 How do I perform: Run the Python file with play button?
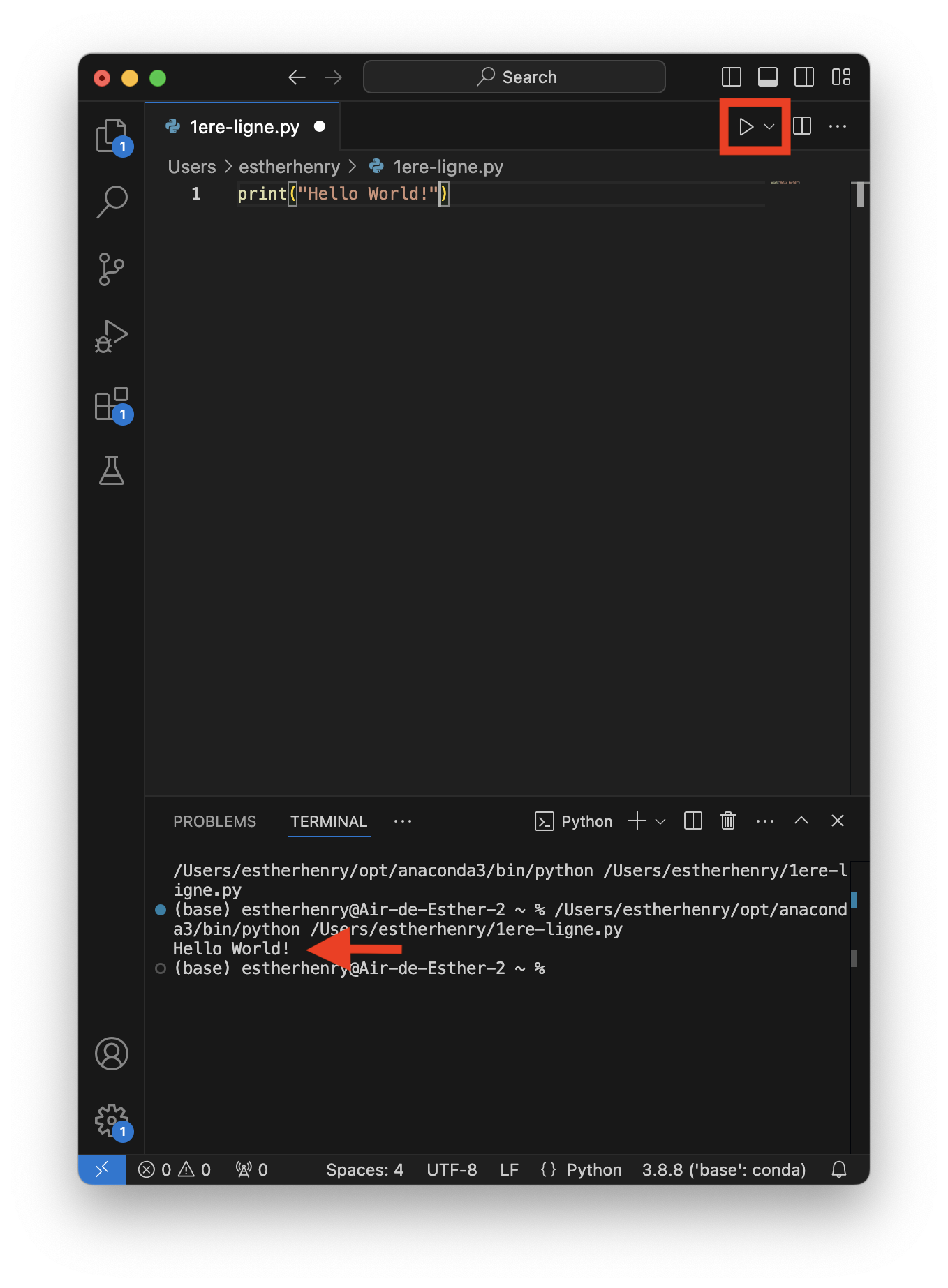(x=746, y=127)
